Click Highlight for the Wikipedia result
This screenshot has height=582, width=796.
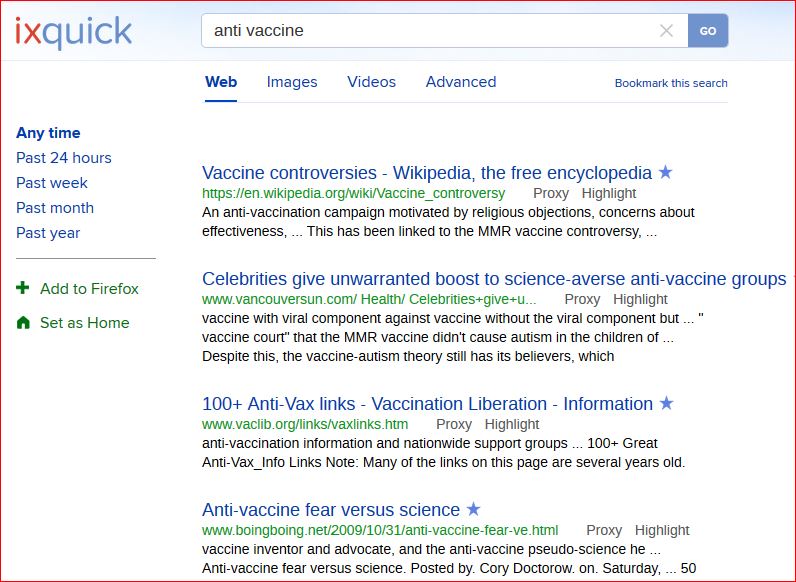pos(609,193)
